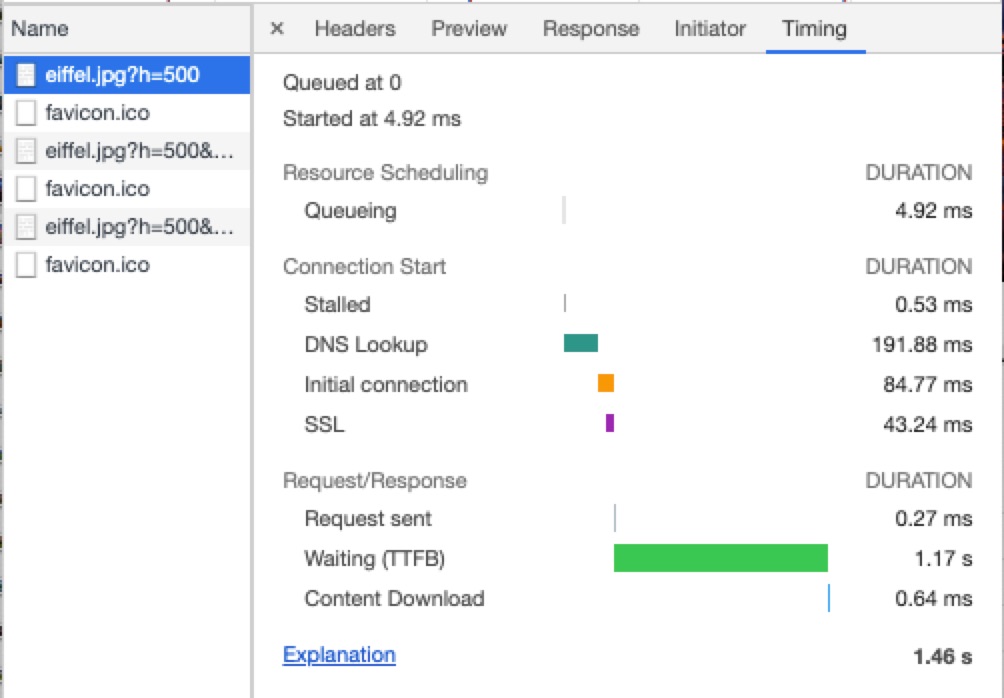Click the orange Initial connection bar
Screen dimensions: 1004x698
606,383
